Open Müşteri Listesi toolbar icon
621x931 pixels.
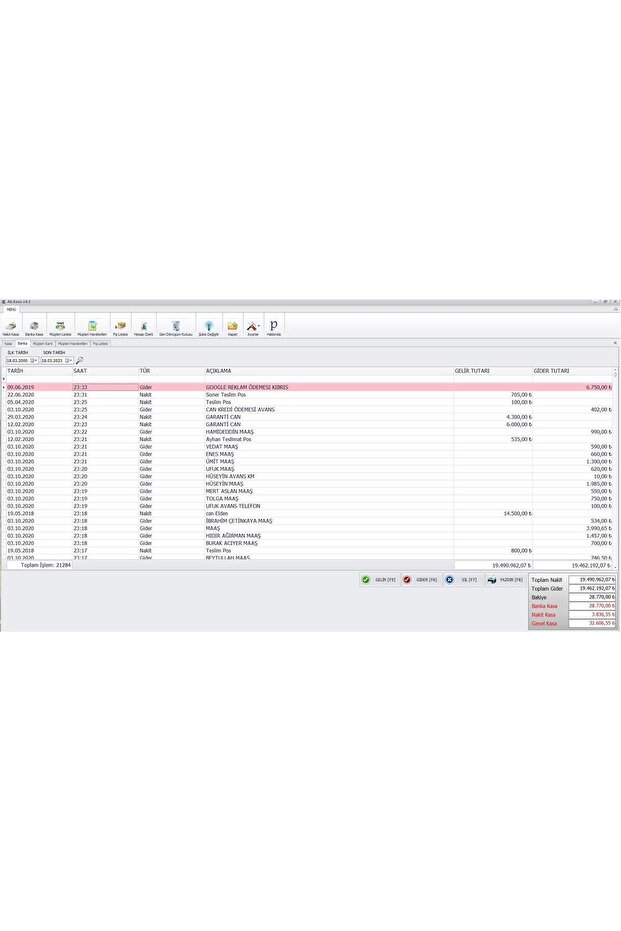coord(60,327)
